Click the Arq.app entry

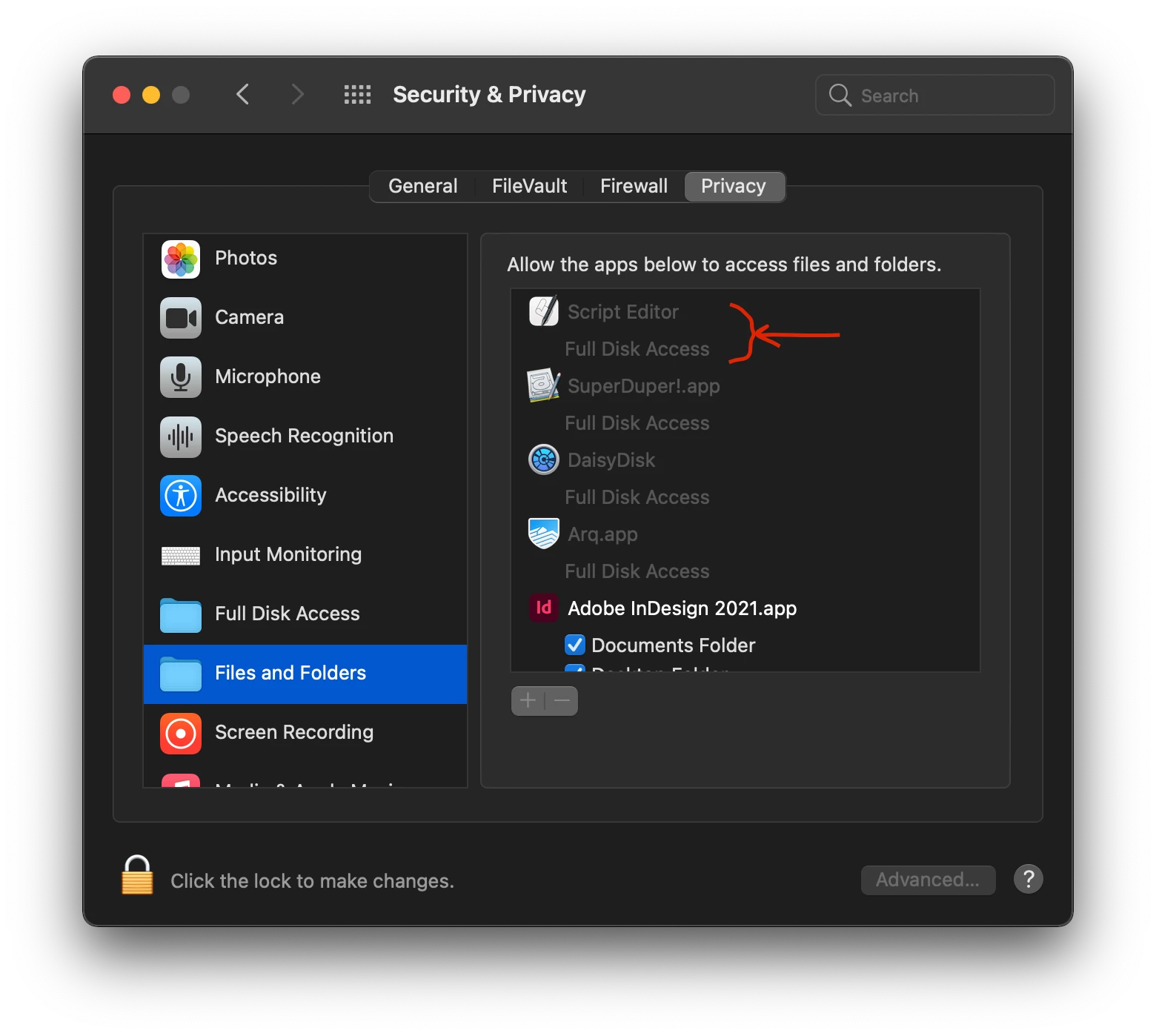pyautogui.click(x=745, y=534)
